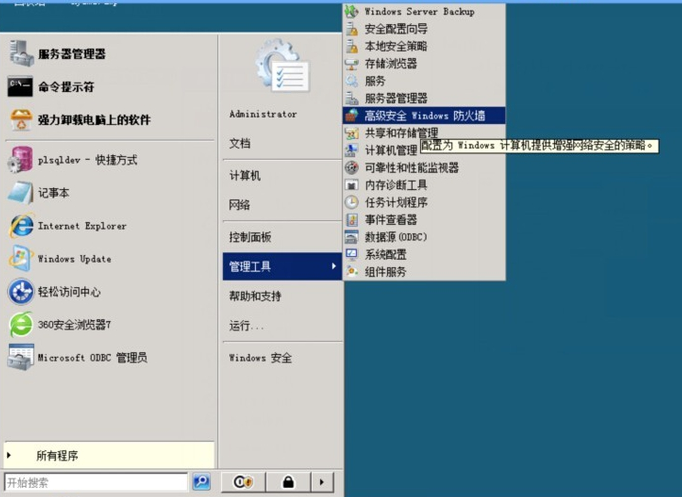This screenshot has width=682, height=497.
Task: Click the Component Services icon
Action: (x=351, y=272)
